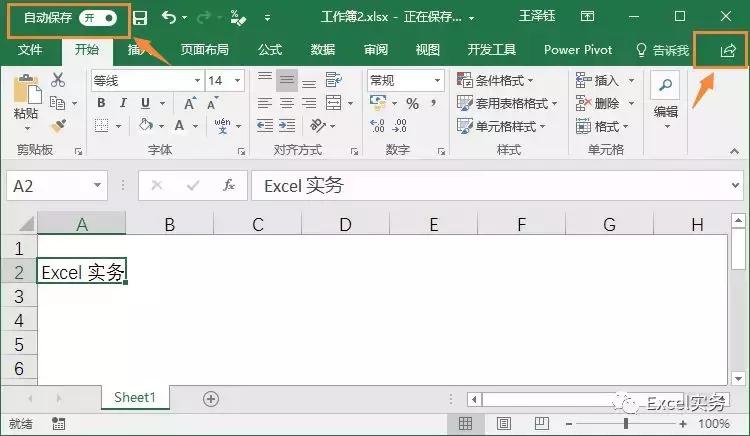The image size is (750, 436).
Task: Click the Save floppy disk icon
Action: tap(140, 18)
